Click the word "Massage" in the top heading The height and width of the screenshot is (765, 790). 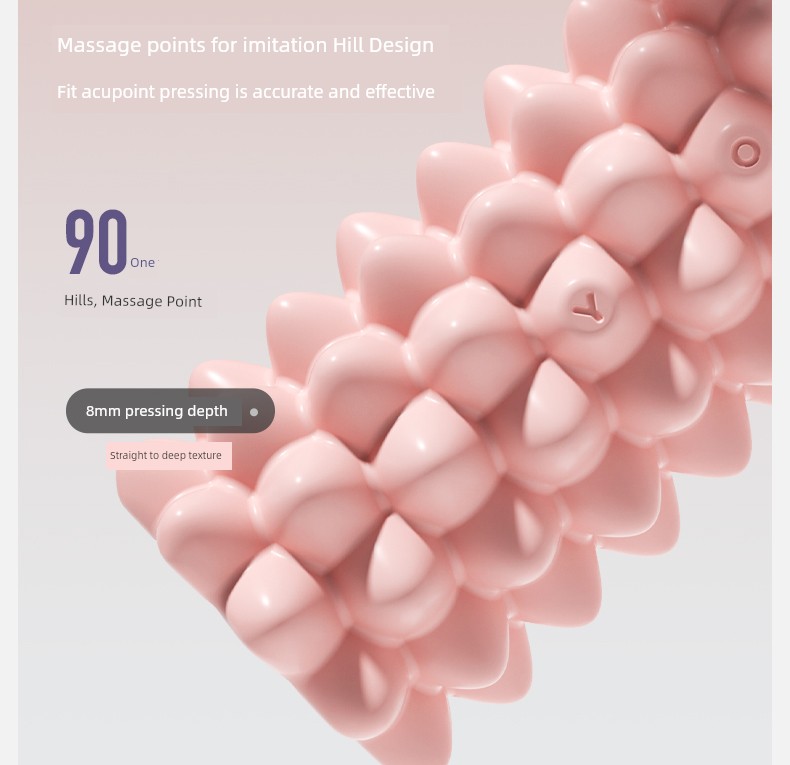tap(99, 46)
